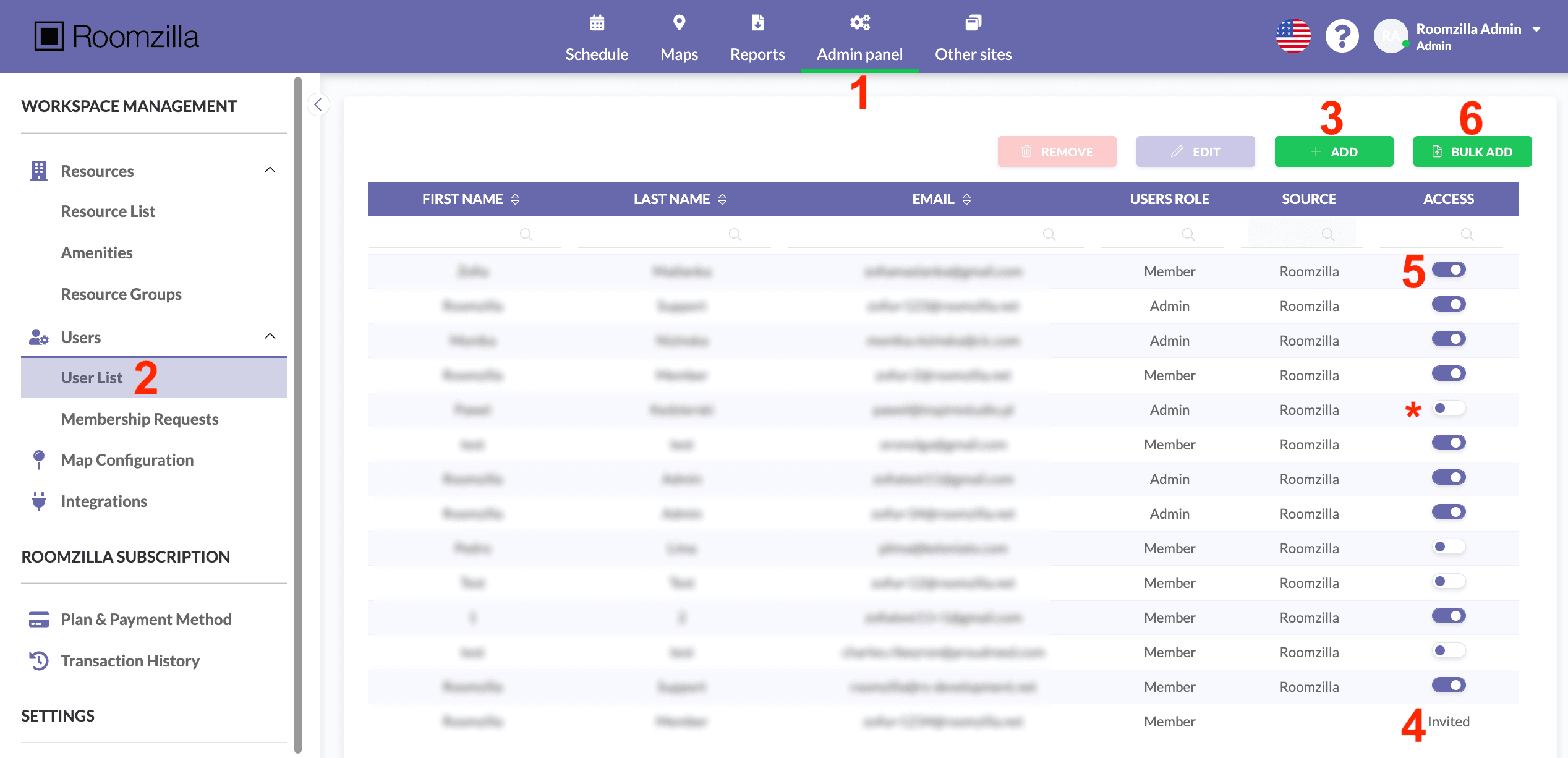Screen dimensions: 1568x758
Task: Disable access toggle in first user row
Action: pos(1449,270)
